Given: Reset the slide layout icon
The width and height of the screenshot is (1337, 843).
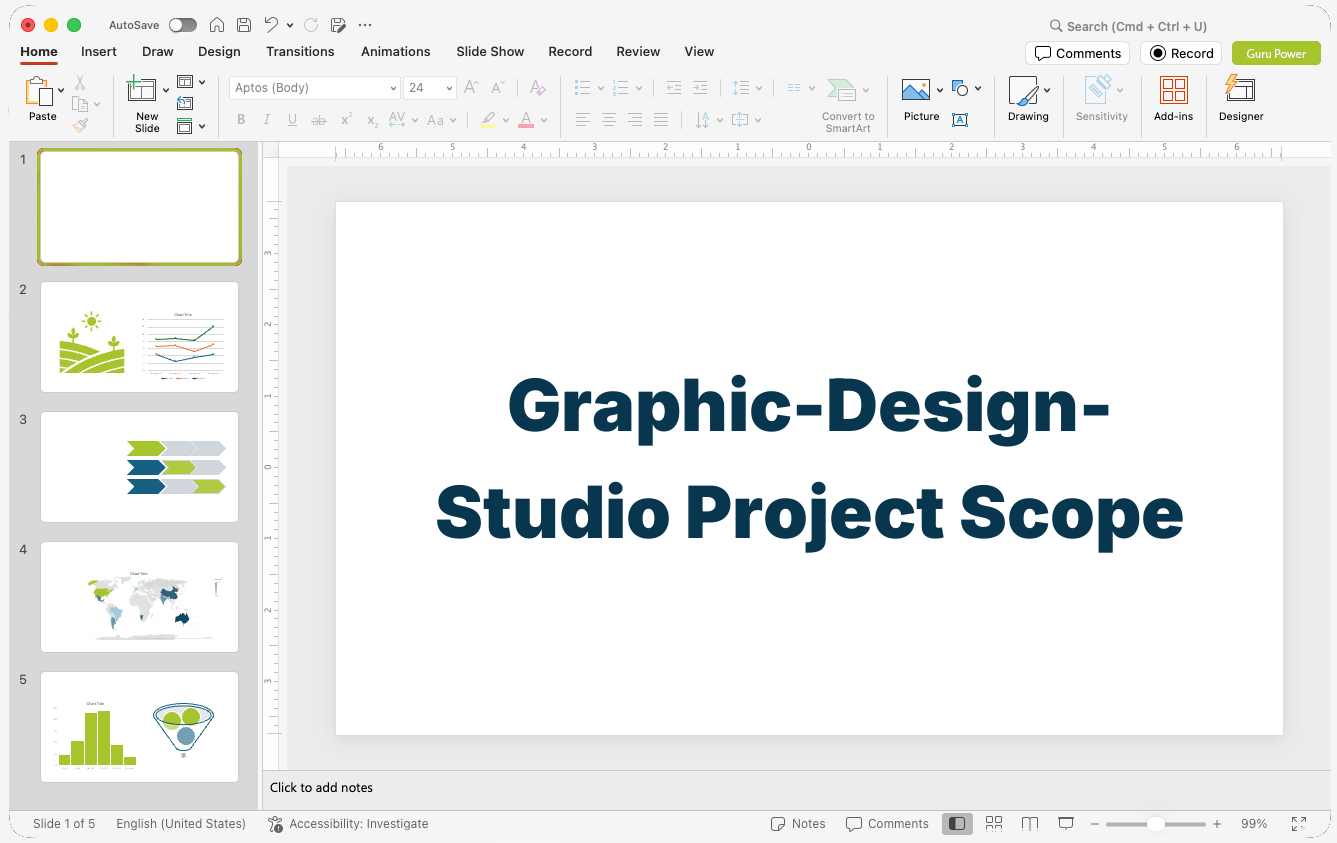Looking at the screenshot, I should (x=185, y=103).
